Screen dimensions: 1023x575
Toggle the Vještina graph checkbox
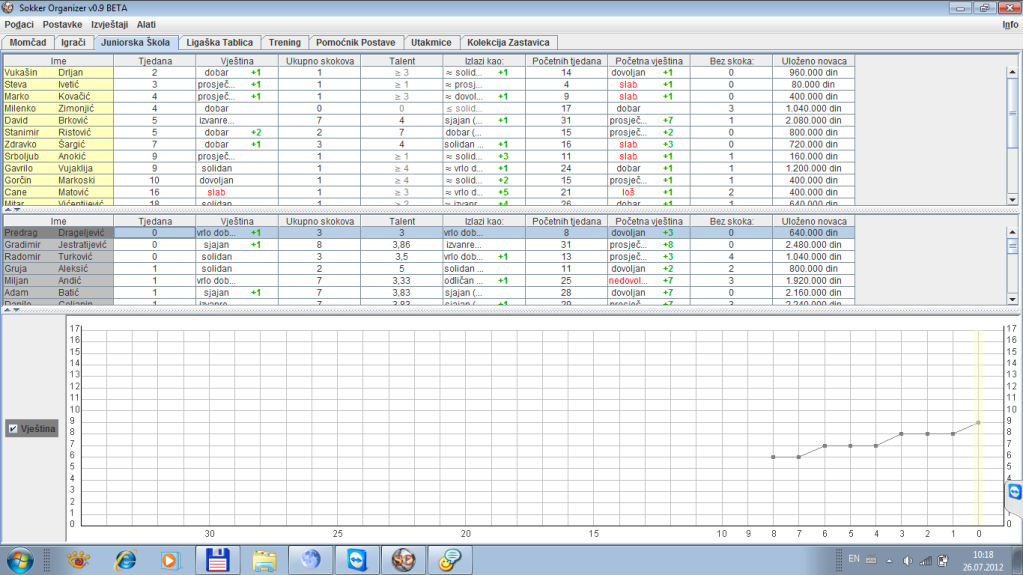point(13,428)
